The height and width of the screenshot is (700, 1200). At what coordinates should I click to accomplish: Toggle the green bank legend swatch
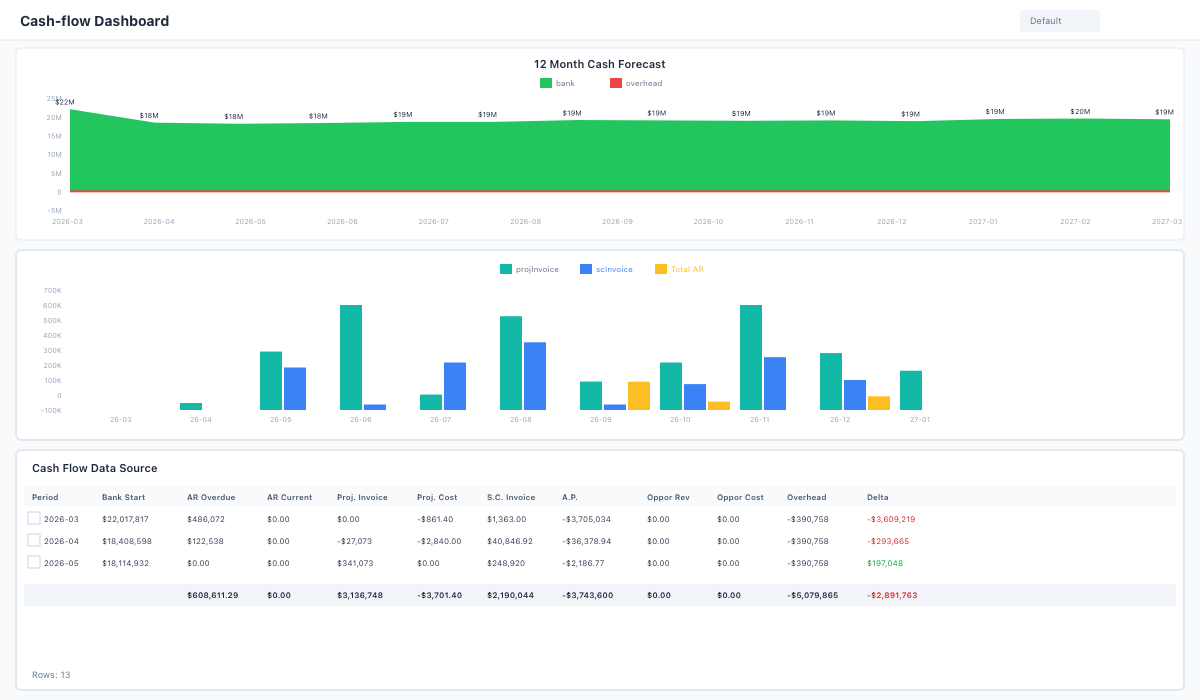pyautogui.click(x=546, y=84)
